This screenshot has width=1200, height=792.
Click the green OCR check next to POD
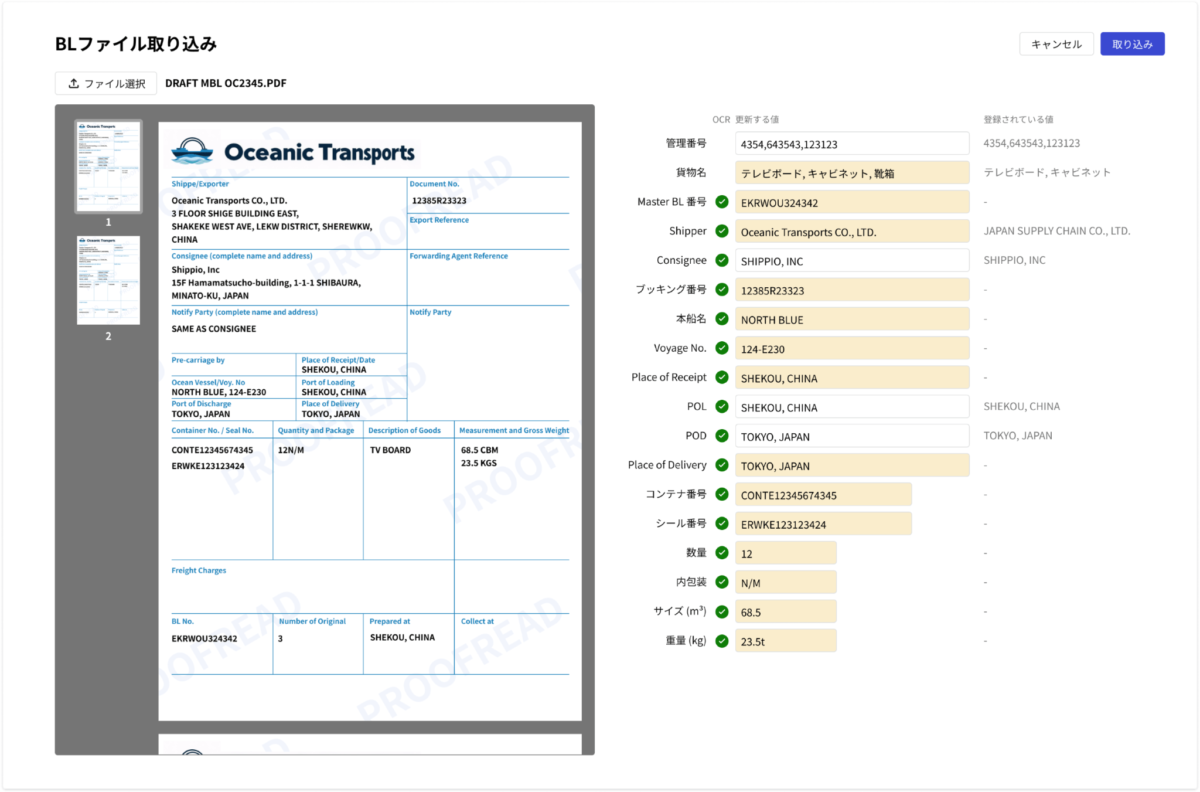coord(721,436)
